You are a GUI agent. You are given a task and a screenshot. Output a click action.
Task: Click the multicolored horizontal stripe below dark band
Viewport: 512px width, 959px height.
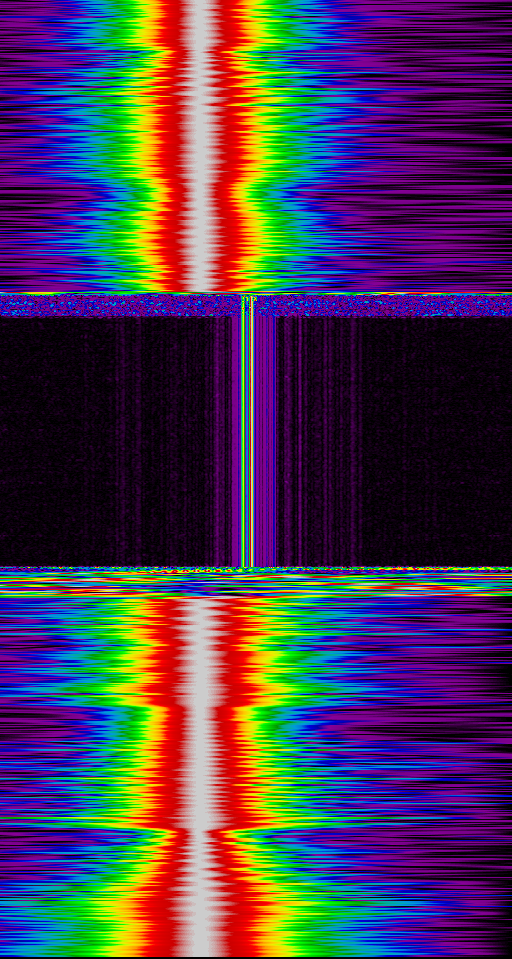(x=256, y=581)
